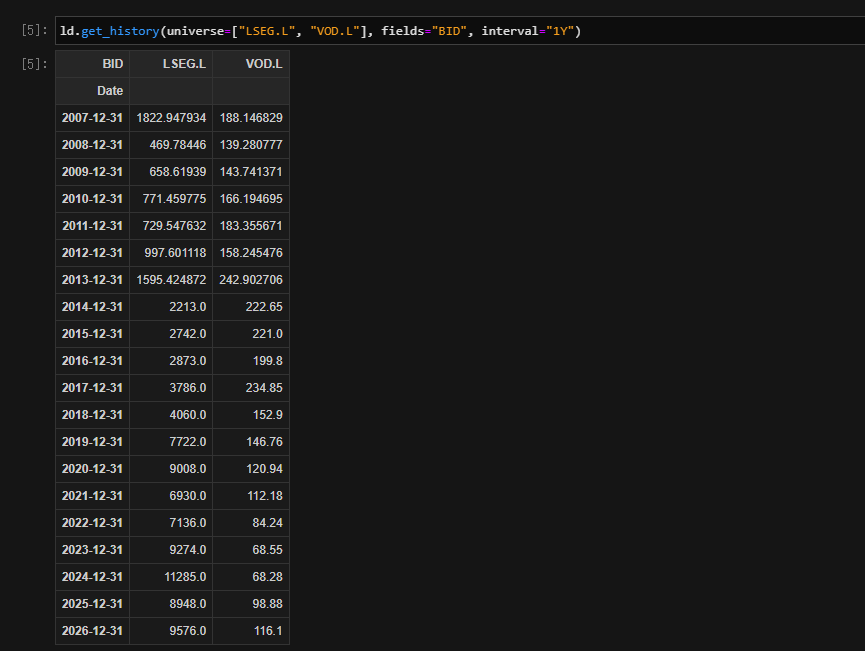Click the VOD.L value 188.146829
The image size is (865, 651).
point(251,118)
